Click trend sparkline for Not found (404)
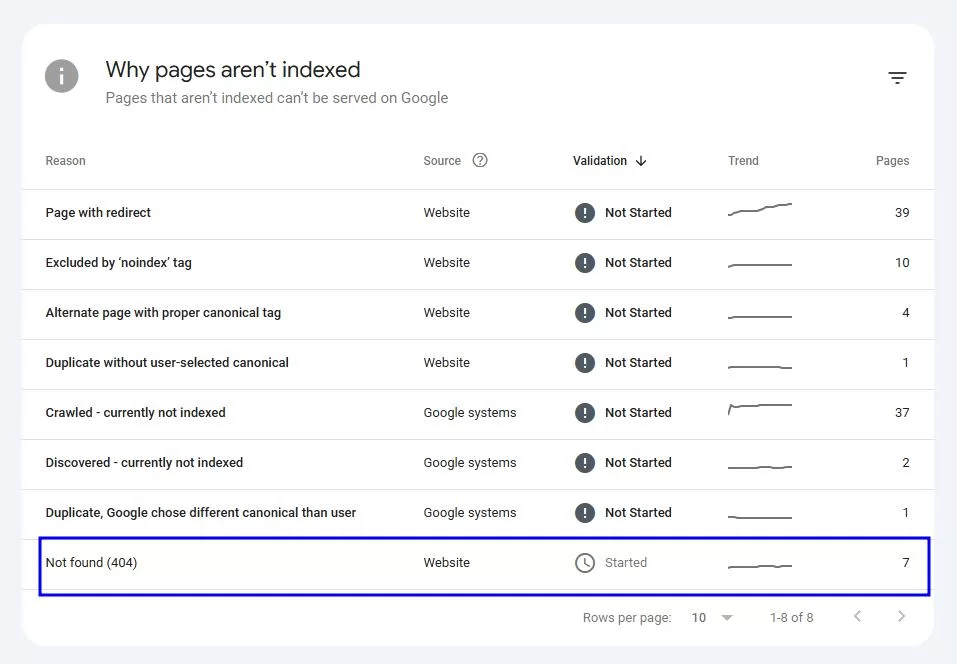The height and width of the screenshot is (664, 957). [x=760, y=566]
